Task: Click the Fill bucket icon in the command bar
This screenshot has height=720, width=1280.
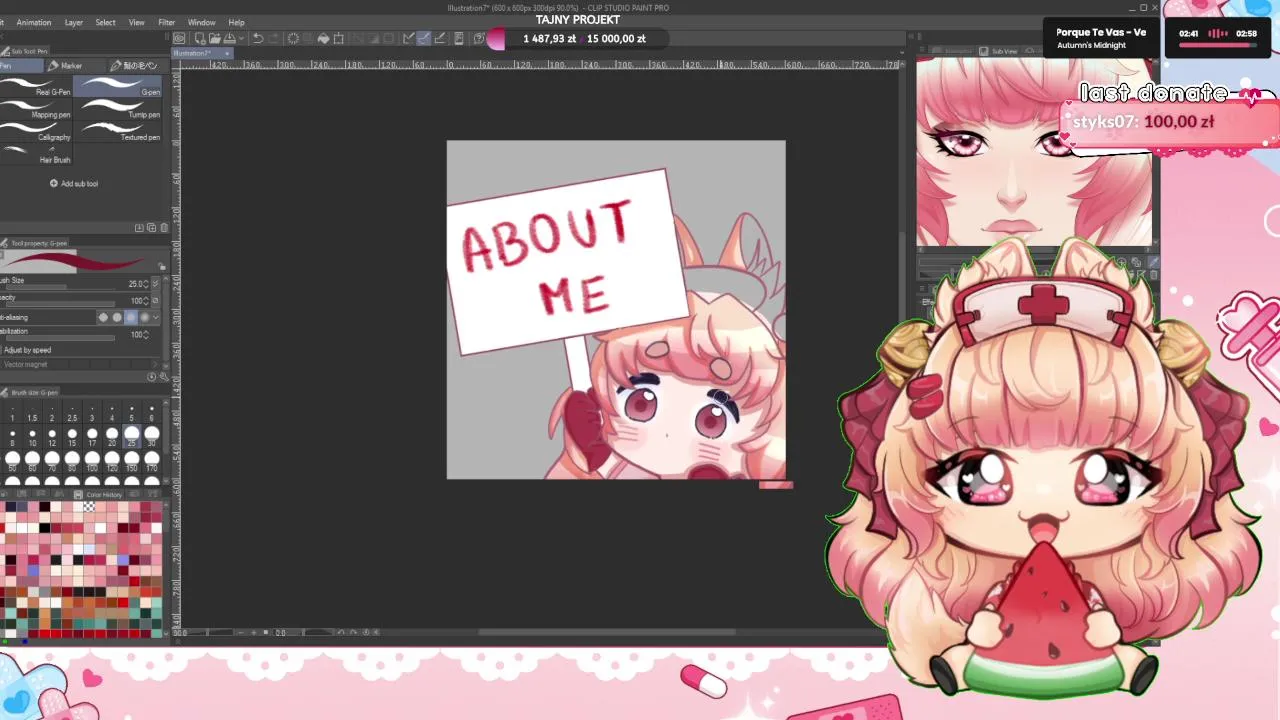Action: [x=323, y=38]
